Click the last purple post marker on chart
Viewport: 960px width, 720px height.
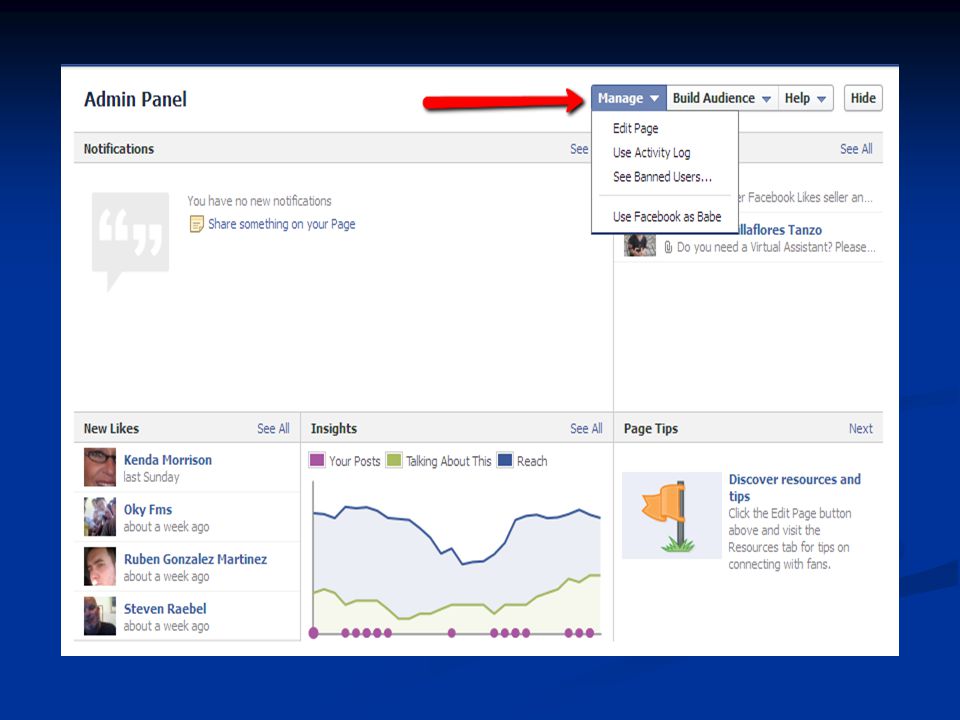[x=590, y=633]
